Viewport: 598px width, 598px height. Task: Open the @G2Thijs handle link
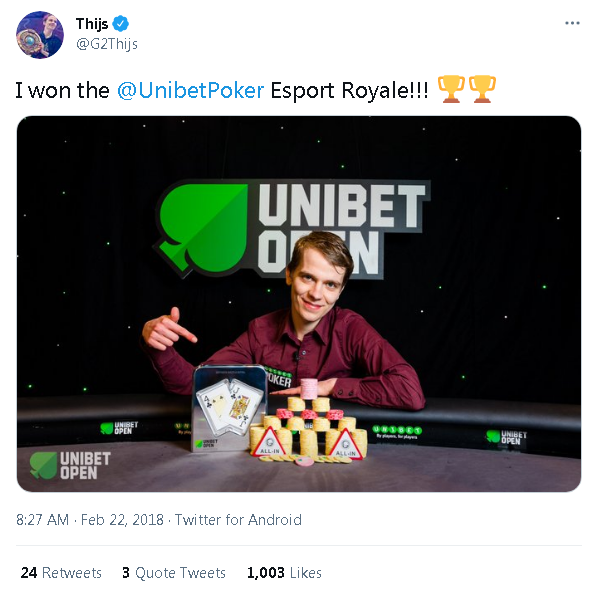click(x=107, y=44)
